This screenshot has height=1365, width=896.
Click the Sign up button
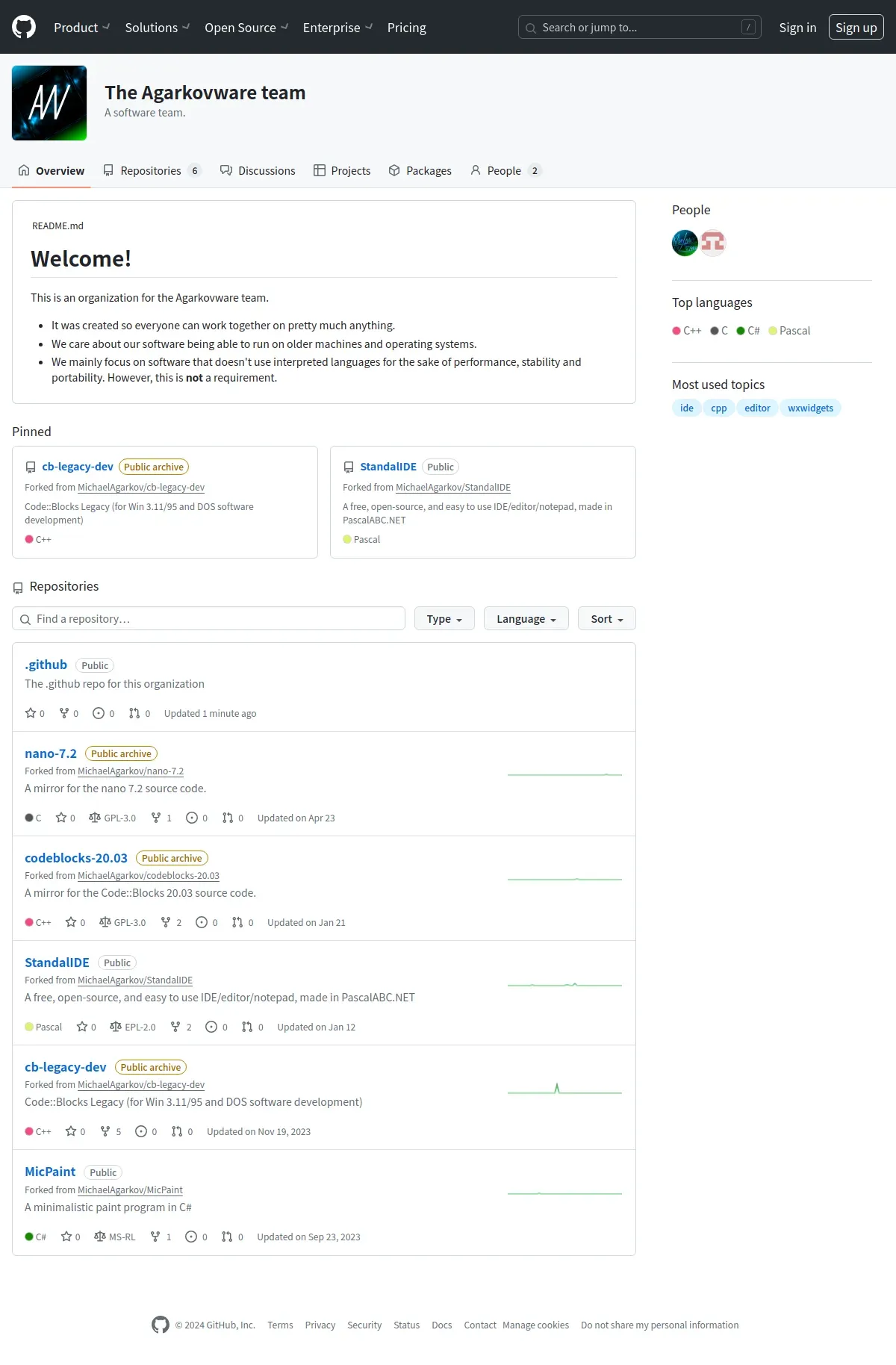click(x=856, y=28)
